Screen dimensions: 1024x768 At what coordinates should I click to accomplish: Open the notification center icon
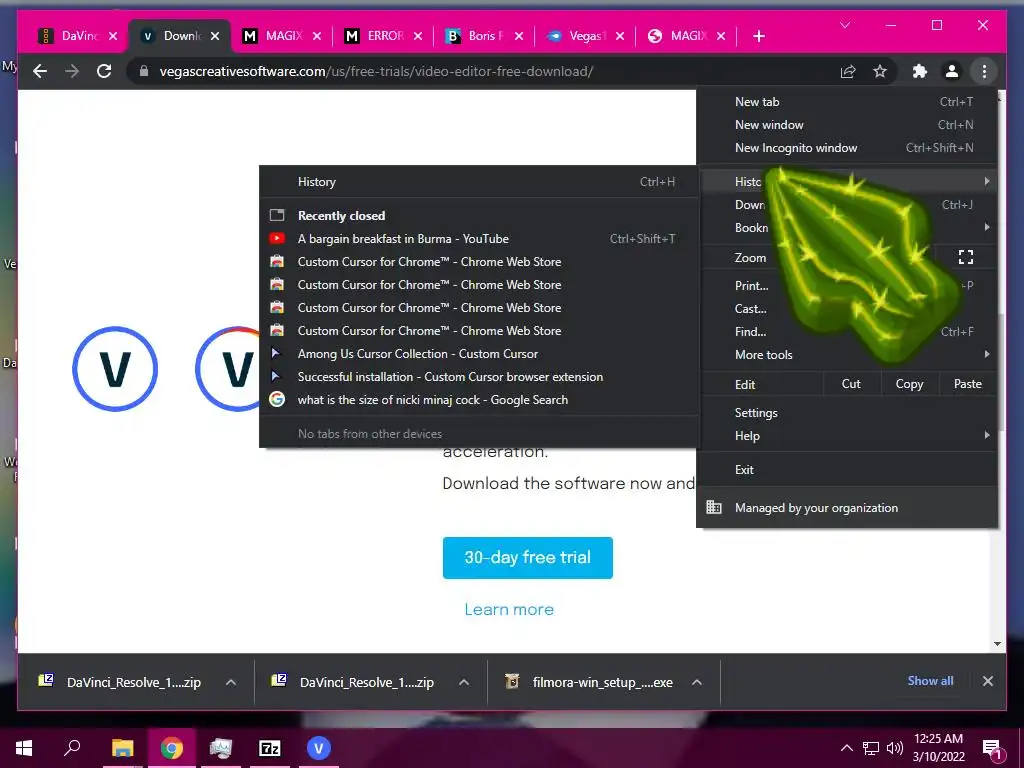coord(992,749)
